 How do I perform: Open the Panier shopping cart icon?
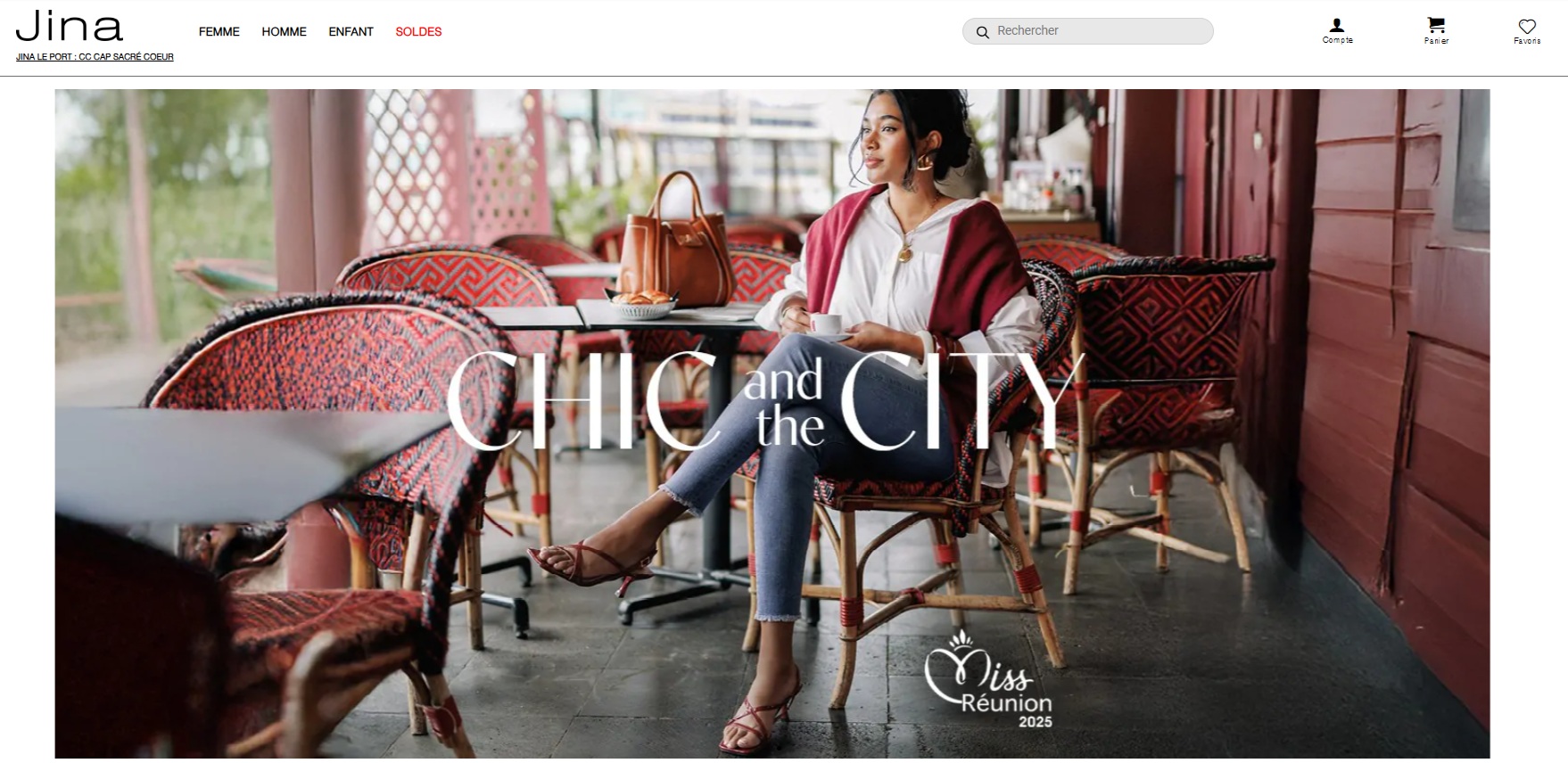(1436, 26)
